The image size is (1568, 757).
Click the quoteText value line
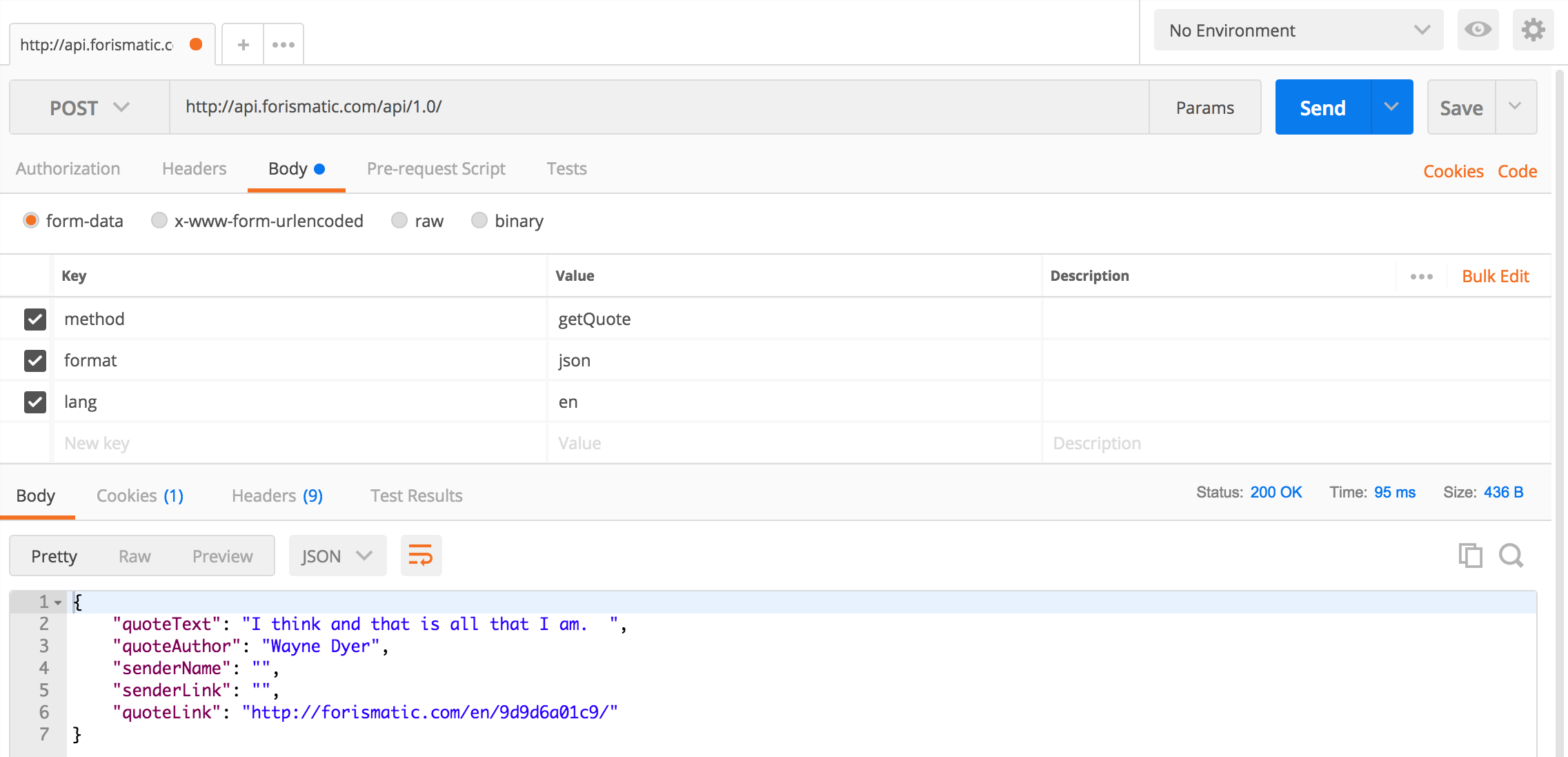430,625
